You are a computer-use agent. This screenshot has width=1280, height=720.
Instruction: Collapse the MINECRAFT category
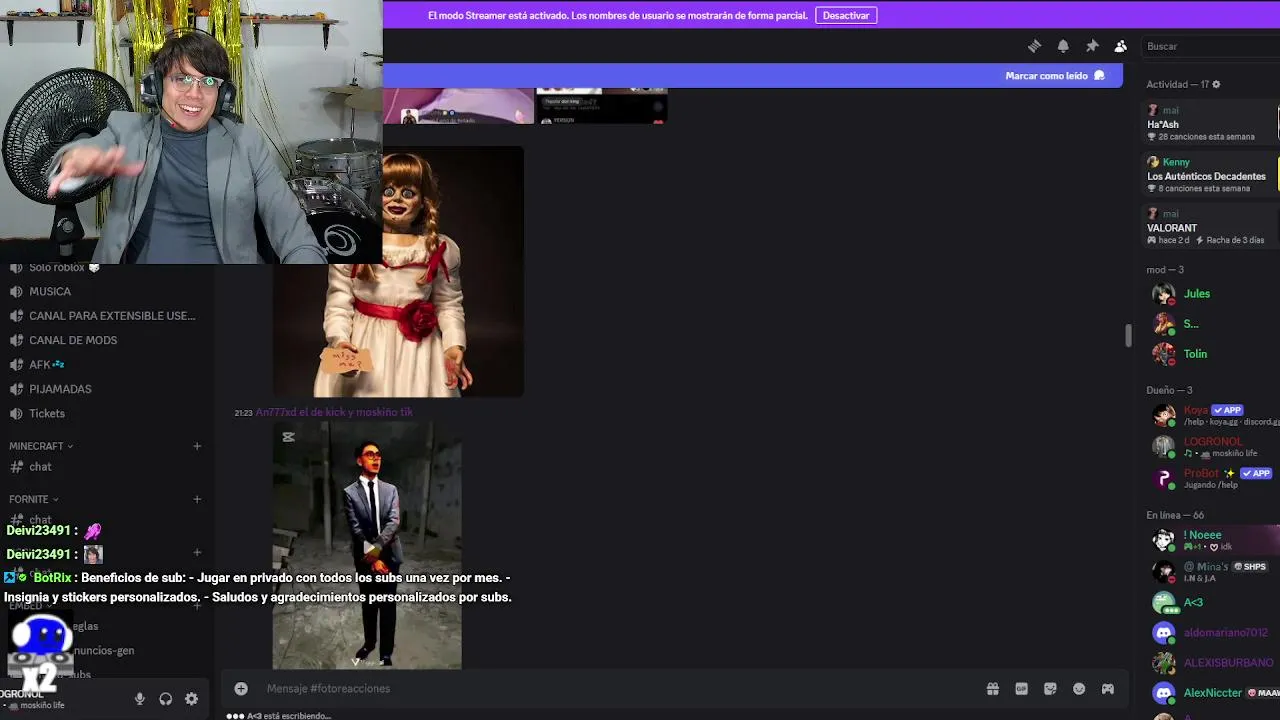click(x=41, y=446)
